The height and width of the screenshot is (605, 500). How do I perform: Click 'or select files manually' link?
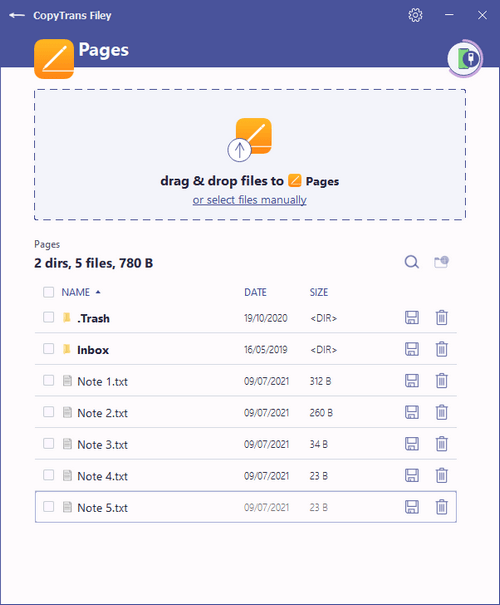pos(250,200)
